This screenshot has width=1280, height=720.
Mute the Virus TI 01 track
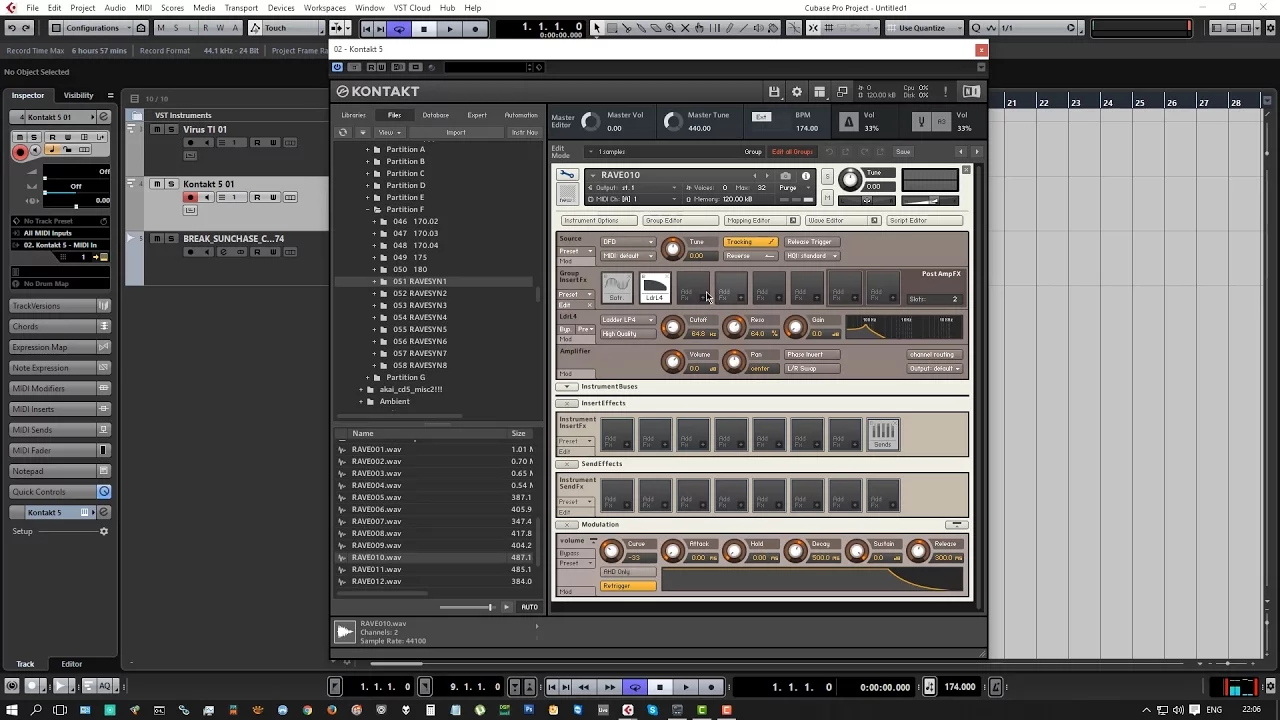[157, 129]
